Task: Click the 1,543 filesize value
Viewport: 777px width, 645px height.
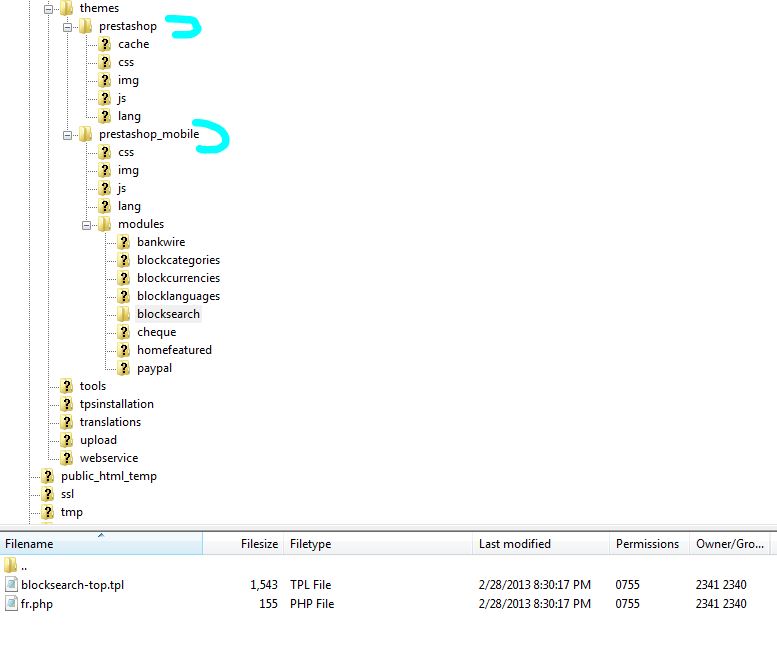Action: 264,585
